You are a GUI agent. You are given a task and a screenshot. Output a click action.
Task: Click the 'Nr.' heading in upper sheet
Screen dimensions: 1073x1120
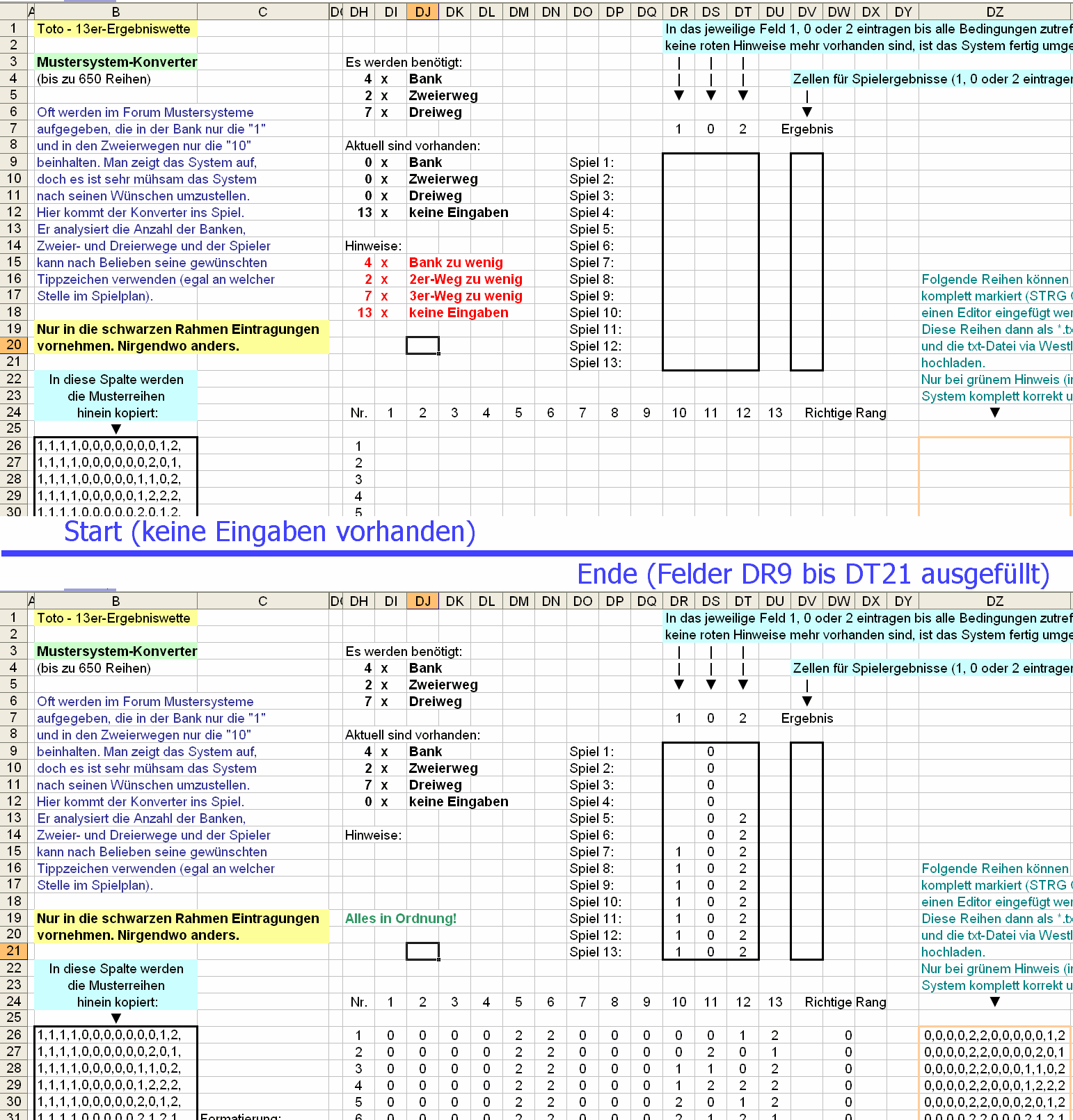click(x=359, y=413)
